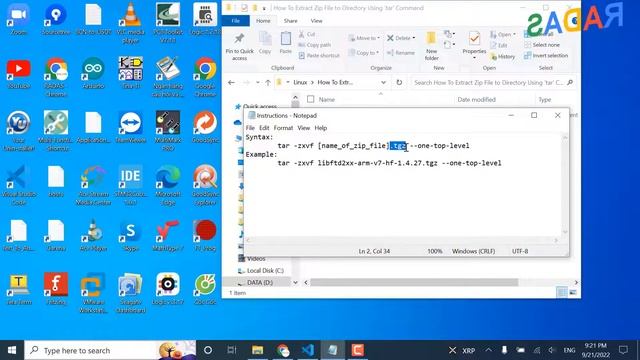
Task: Open the CocCoc browser desktop icon
Action: [205, 289]
